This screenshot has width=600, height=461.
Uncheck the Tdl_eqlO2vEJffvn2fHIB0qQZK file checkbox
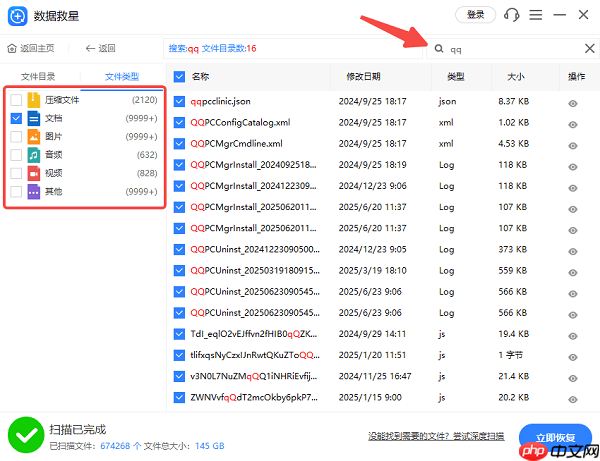coord(179,334)
